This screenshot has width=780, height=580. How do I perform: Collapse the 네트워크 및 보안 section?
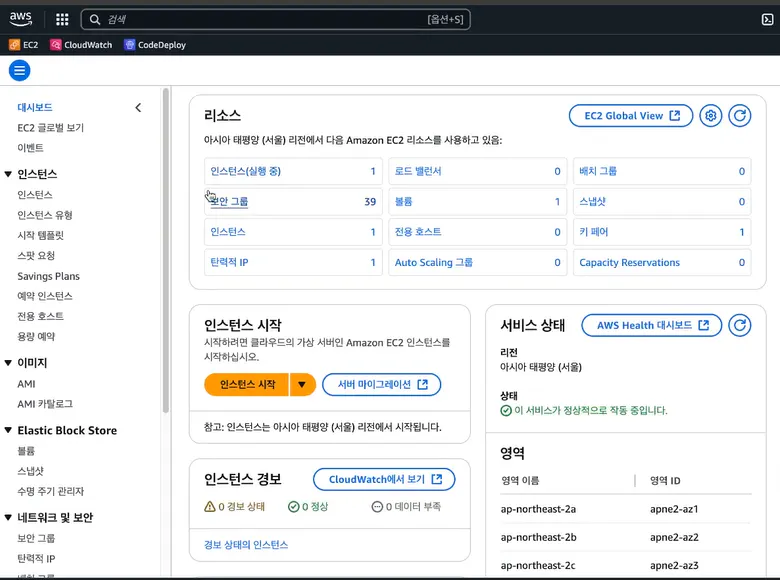(8, 517)
